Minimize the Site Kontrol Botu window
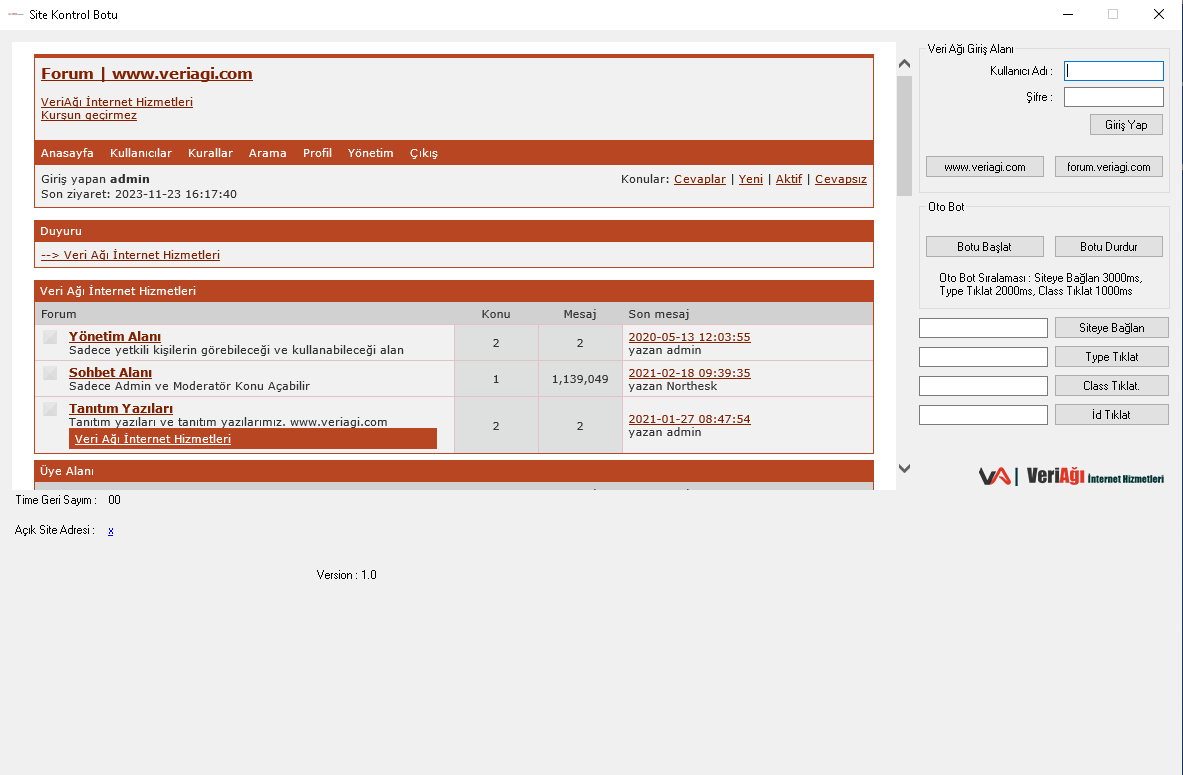Image resolution: width=1183 pixels, height=775 pixels. pyautogui.click(x=1068, y=14)
